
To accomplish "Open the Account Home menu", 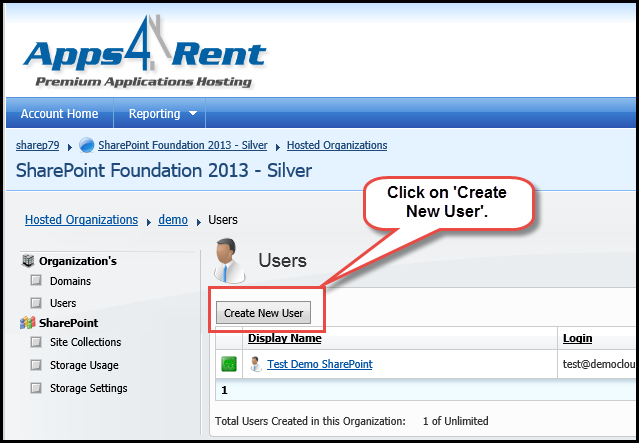I will [59, 113].
